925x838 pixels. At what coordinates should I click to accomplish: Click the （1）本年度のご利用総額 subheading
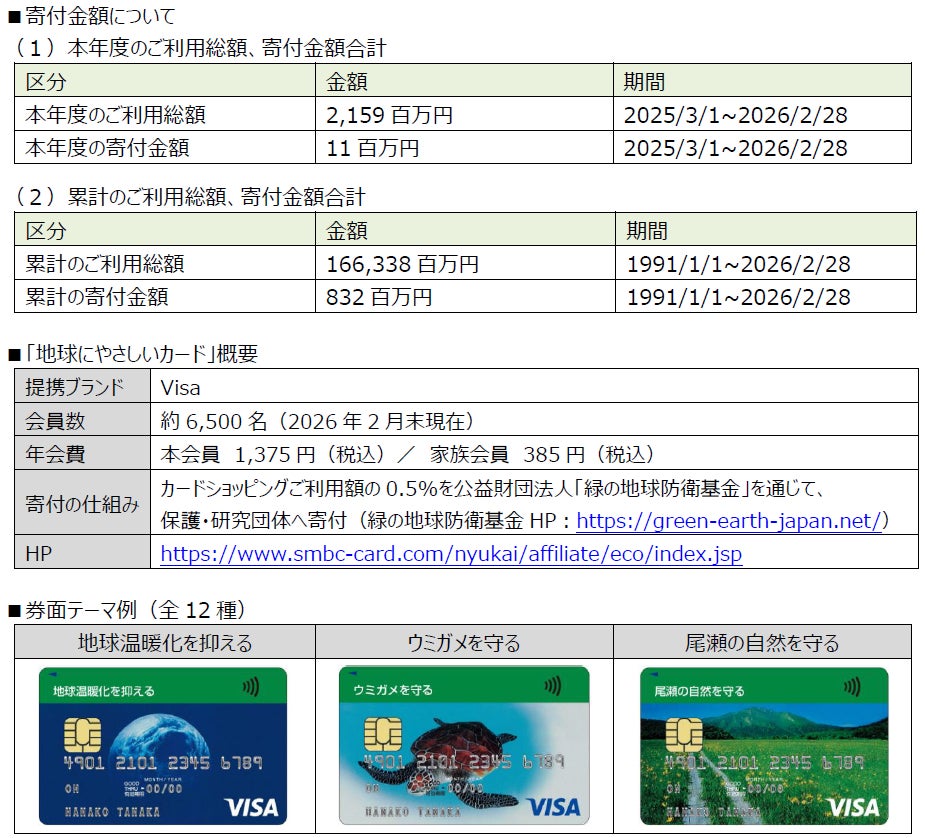pos(199,48)
